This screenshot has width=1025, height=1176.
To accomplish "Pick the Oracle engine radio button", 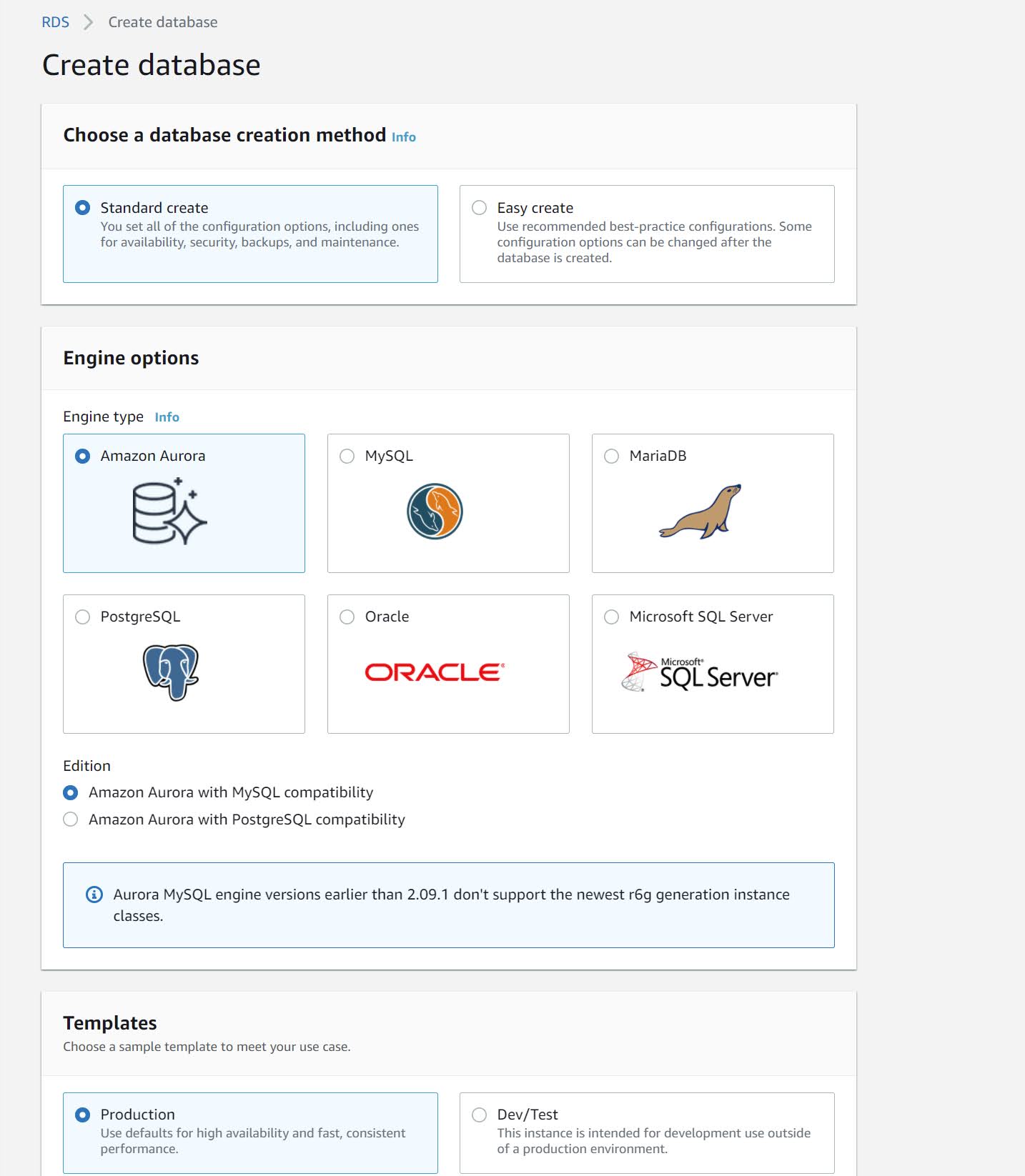I will coord(347,617).
